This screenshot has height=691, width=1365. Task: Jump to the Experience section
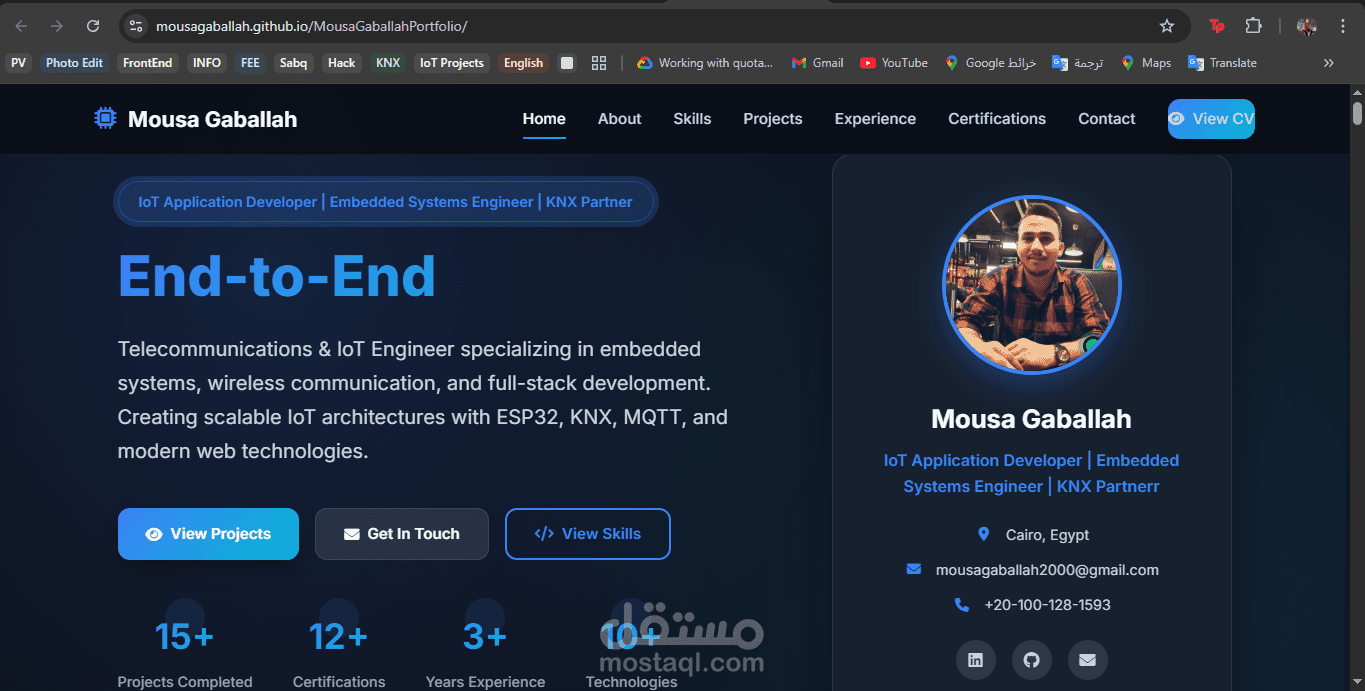point(875,118)
